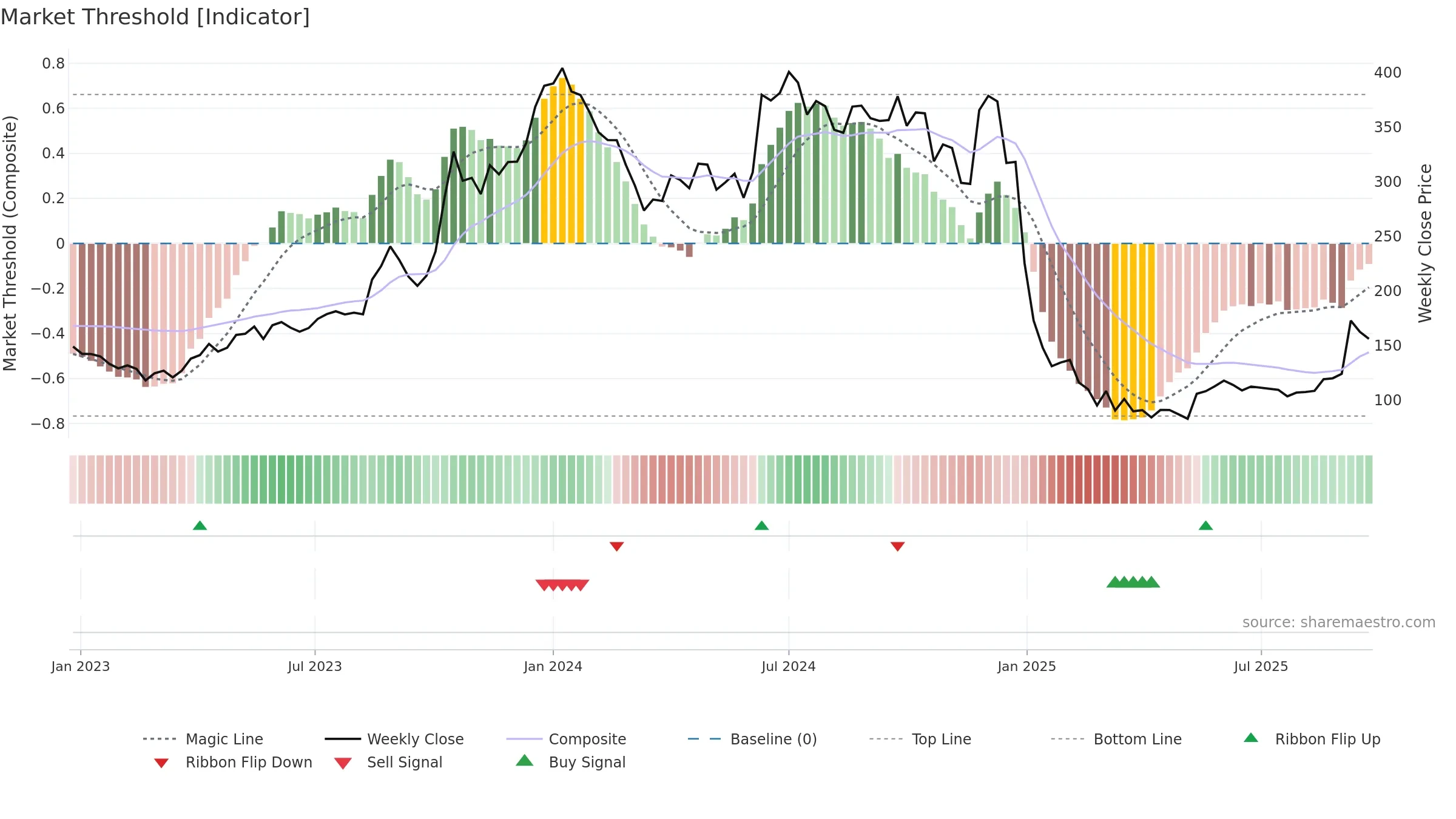Click the −0.4 left axis tick label
This screenshot has width=1456, height=819.
click(48, 334)
